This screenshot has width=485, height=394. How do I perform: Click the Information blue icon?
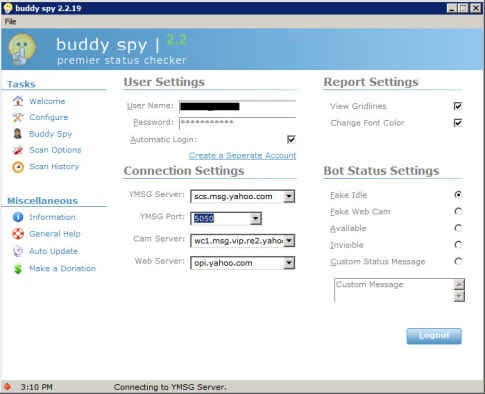coord(18,217)
